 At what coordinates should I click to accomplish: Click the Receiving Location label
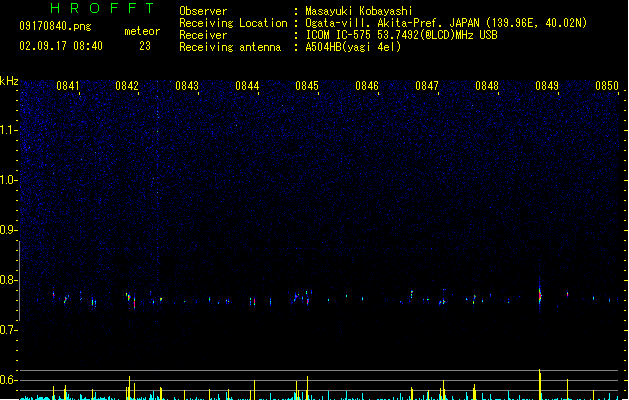pyautogui.click(x=233, y=23)
